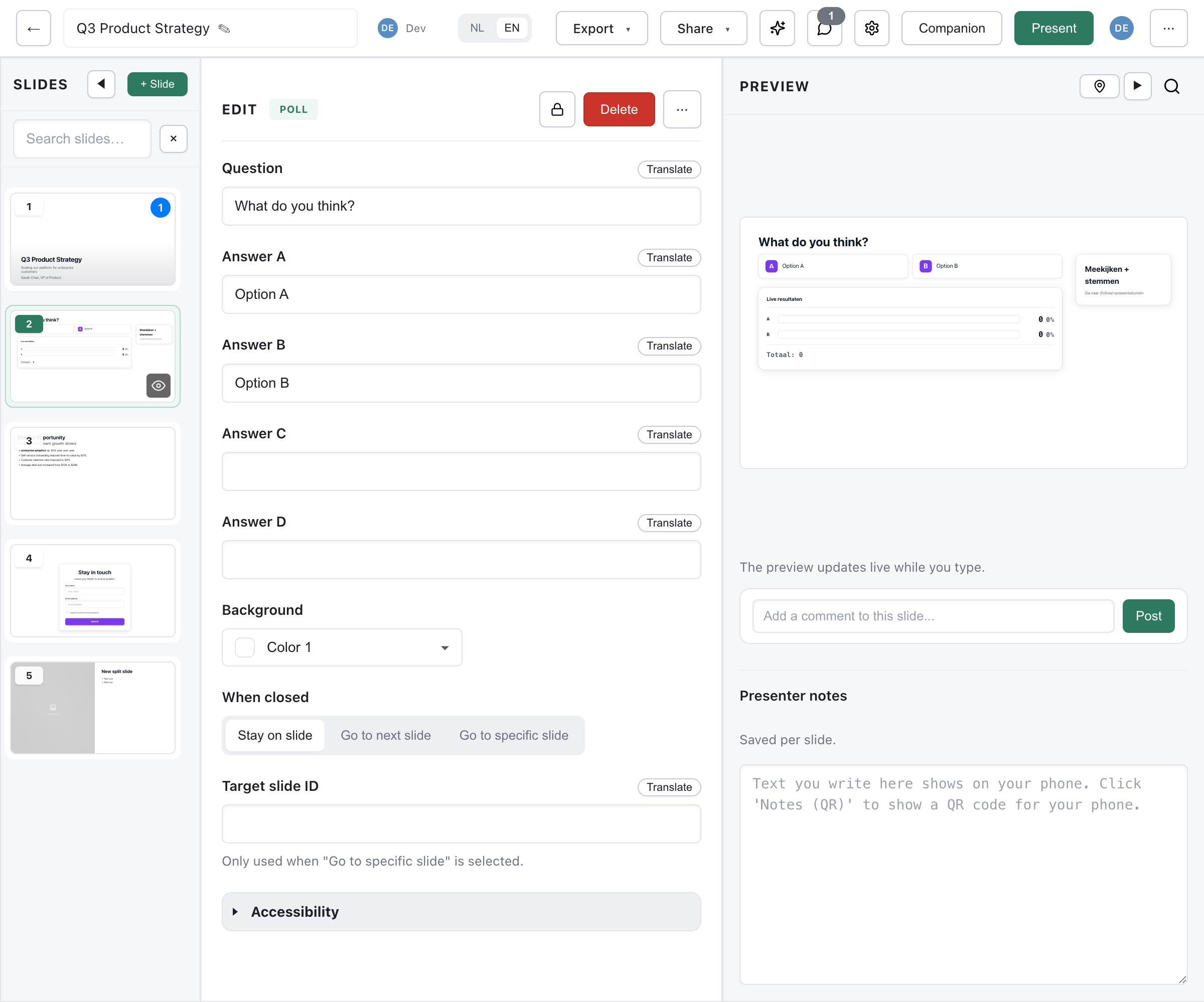
Task: Click the Target slide ID field
Action: point(462,824)
